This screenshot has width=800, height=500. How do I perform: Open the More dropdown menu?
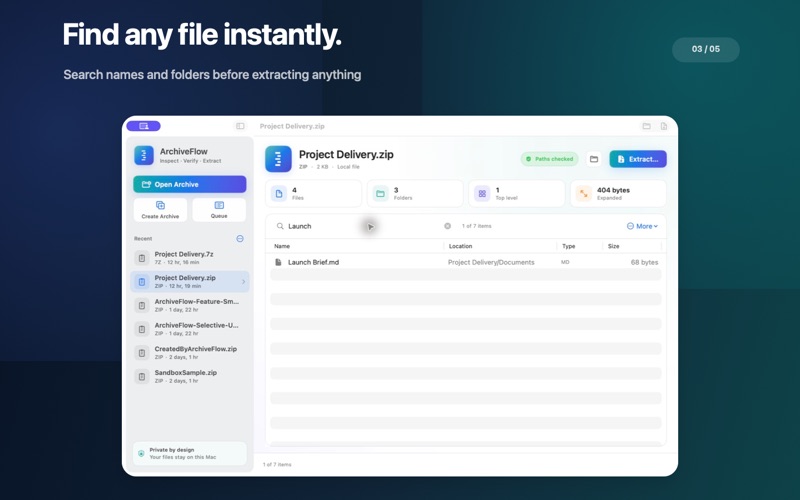coord(642,226)
